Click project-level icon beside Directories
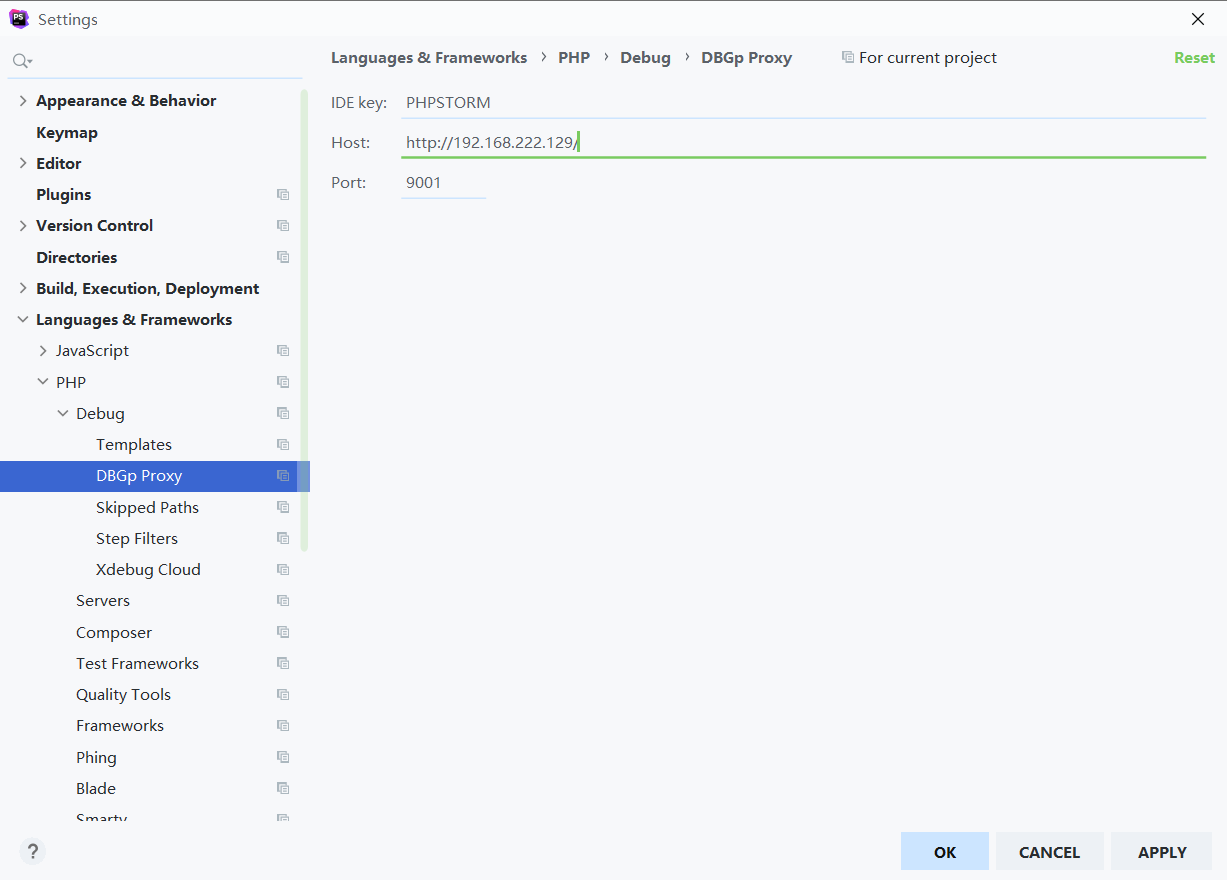 tap(283, 257)
